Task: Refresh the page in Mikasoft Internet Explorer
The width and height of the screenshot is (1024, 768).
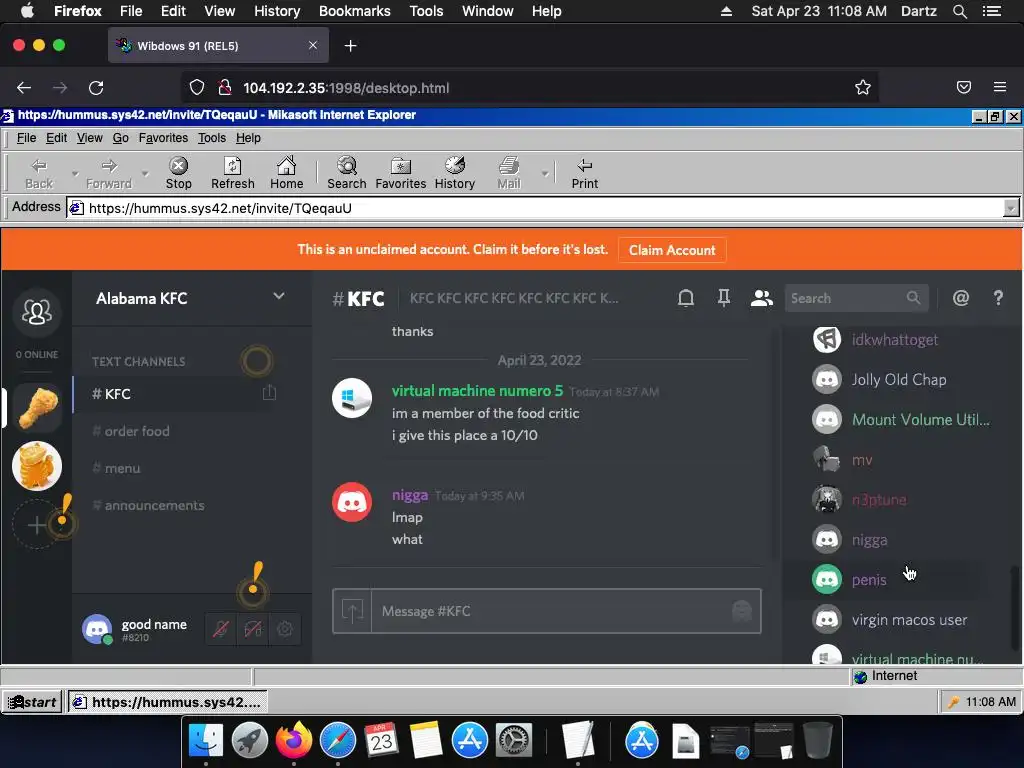Action: 232,173
